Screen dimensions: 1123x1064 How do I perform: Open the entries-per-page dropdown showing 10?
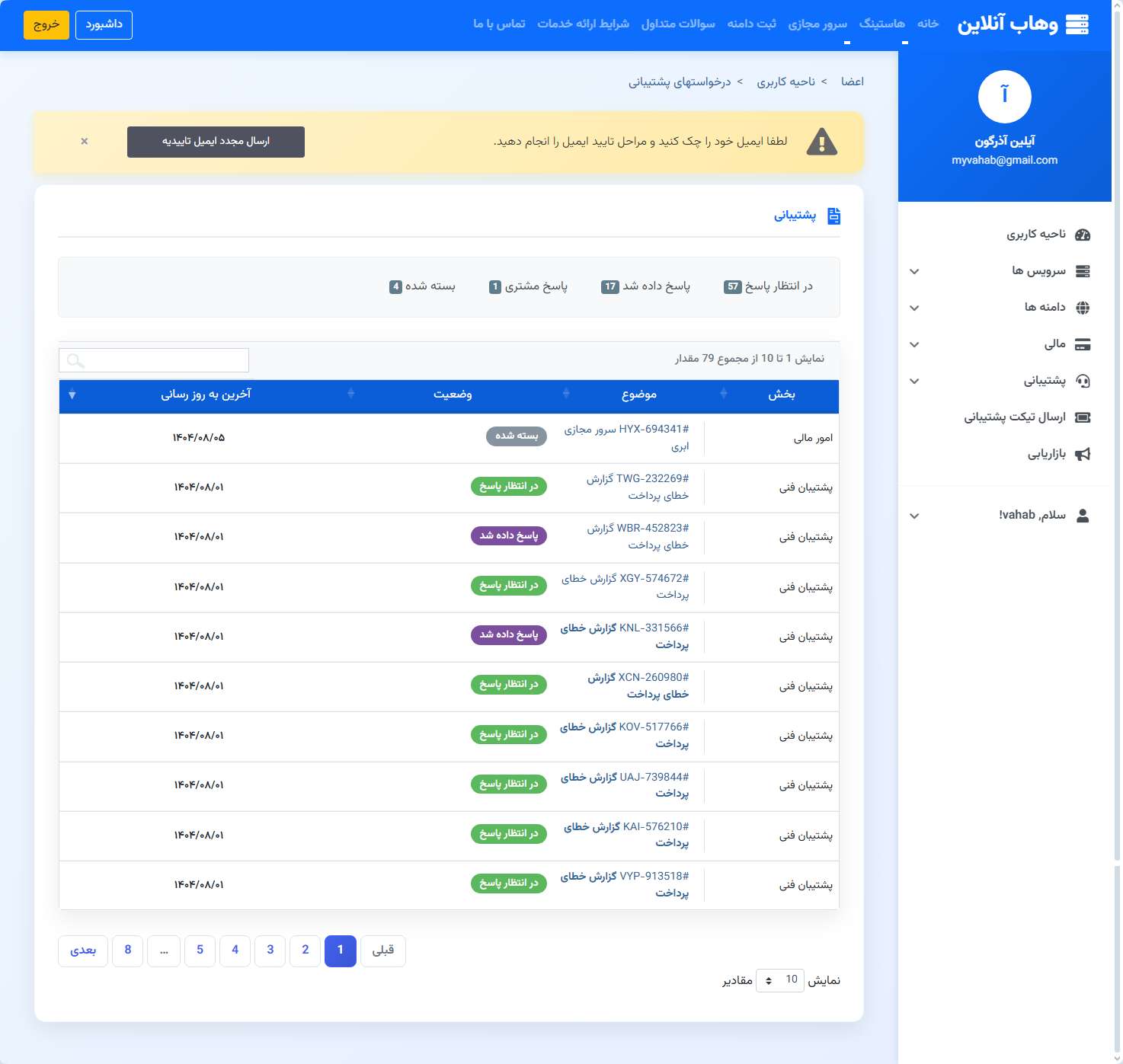[779, 980]
